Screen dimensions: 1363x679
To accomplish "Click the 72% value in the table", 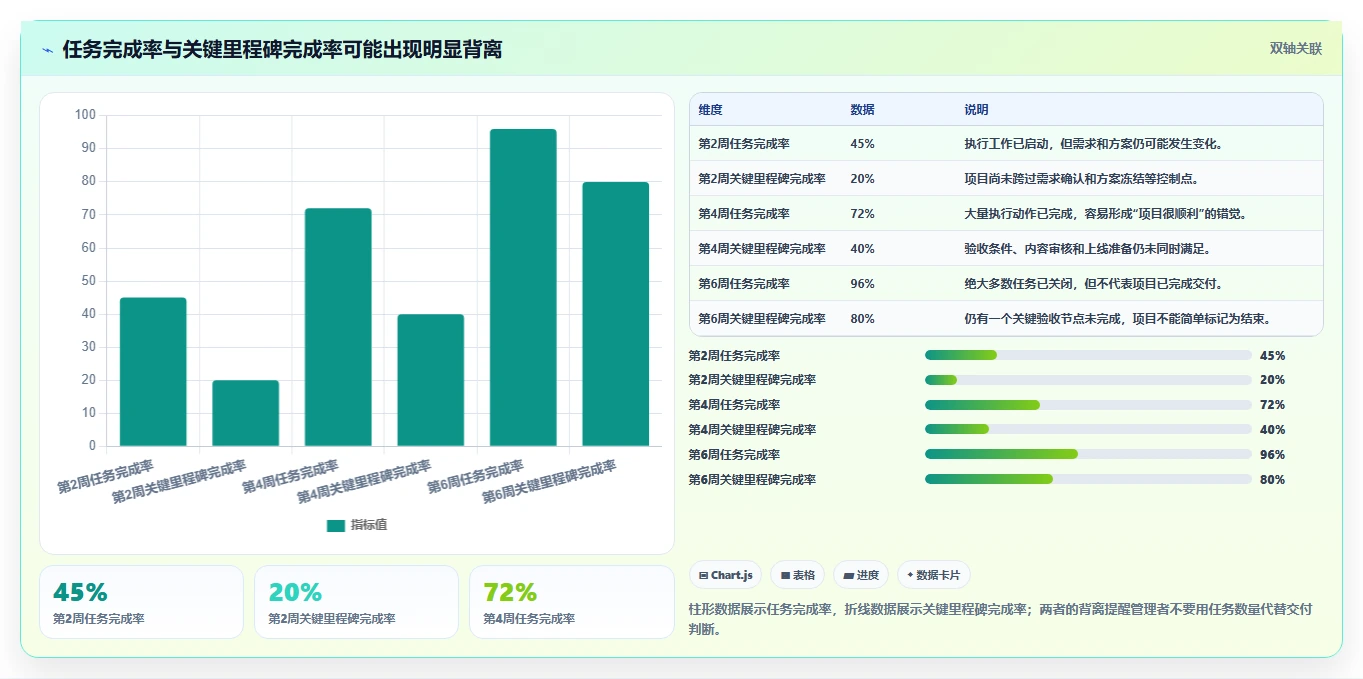I will point(862,214).
